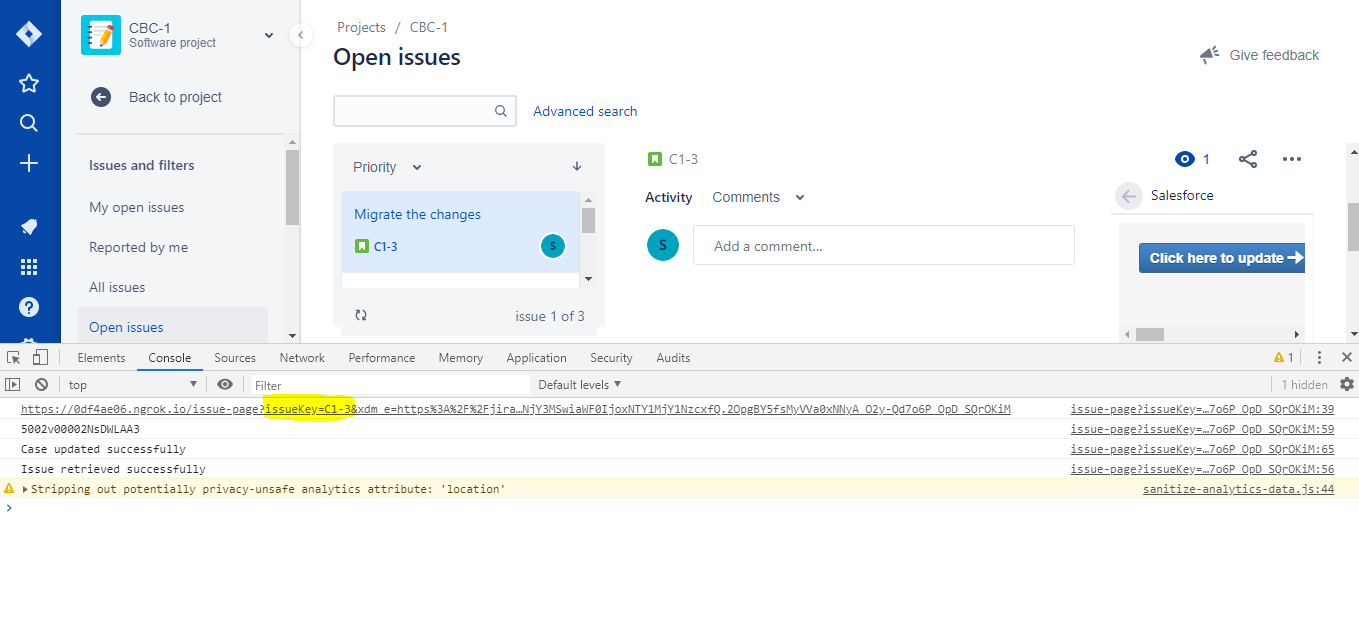Open the Advanced search link
This screenshot has width=1359, height=619.
pyautogui.click(x=585, y=111)
